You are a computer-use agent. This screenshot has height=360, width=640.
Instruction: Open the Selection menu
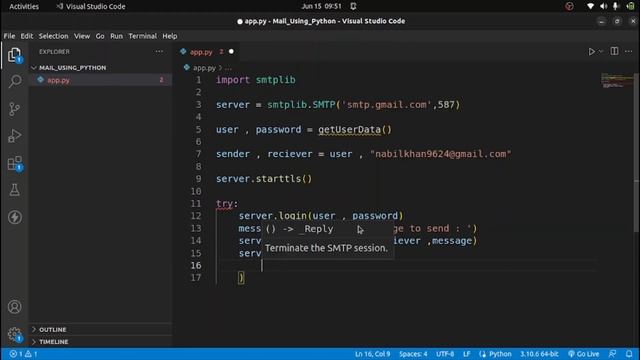[x=53, y=36]
